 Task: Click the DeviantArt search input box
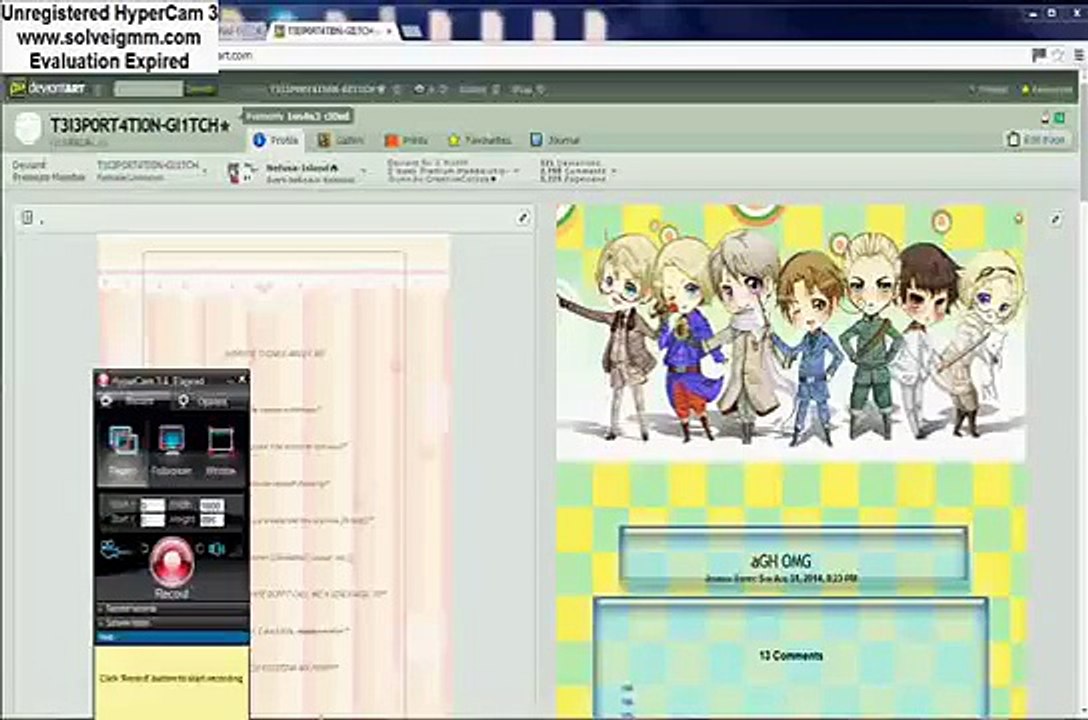(x=148, y=89)
